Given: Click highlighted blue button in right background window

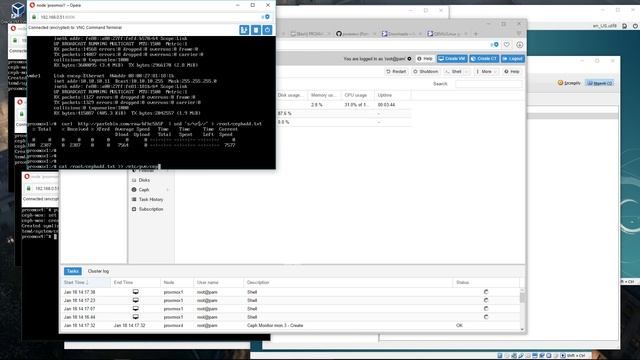Looking at the screenshot, I should [600, 83].
